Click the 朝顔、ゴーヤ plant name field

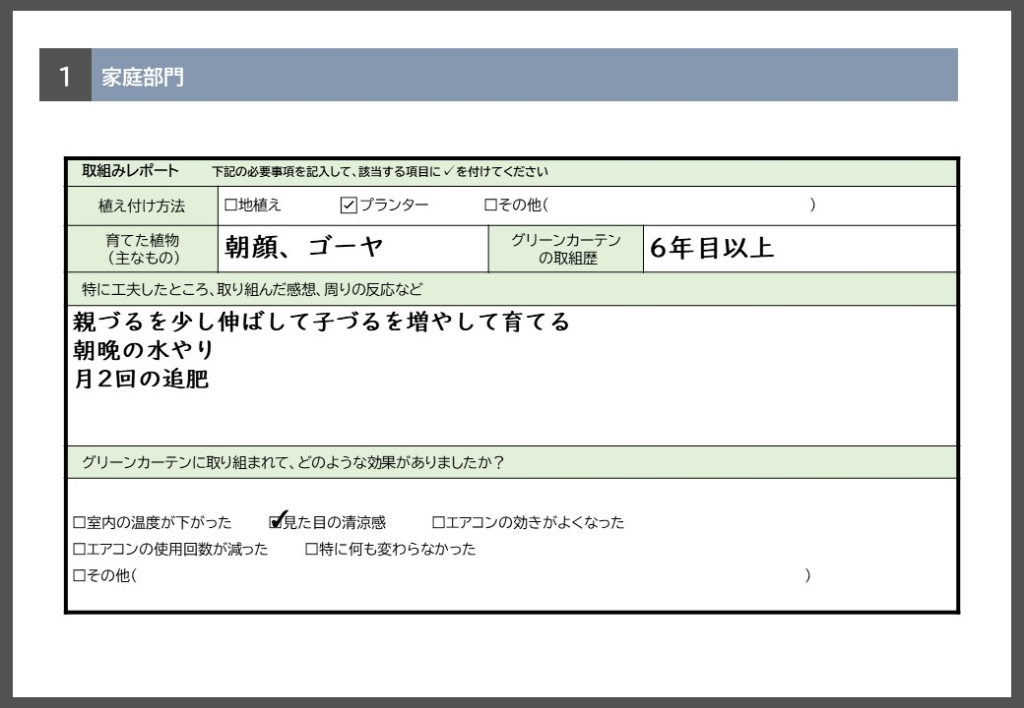pyautogui.click(x=304, y=248)
